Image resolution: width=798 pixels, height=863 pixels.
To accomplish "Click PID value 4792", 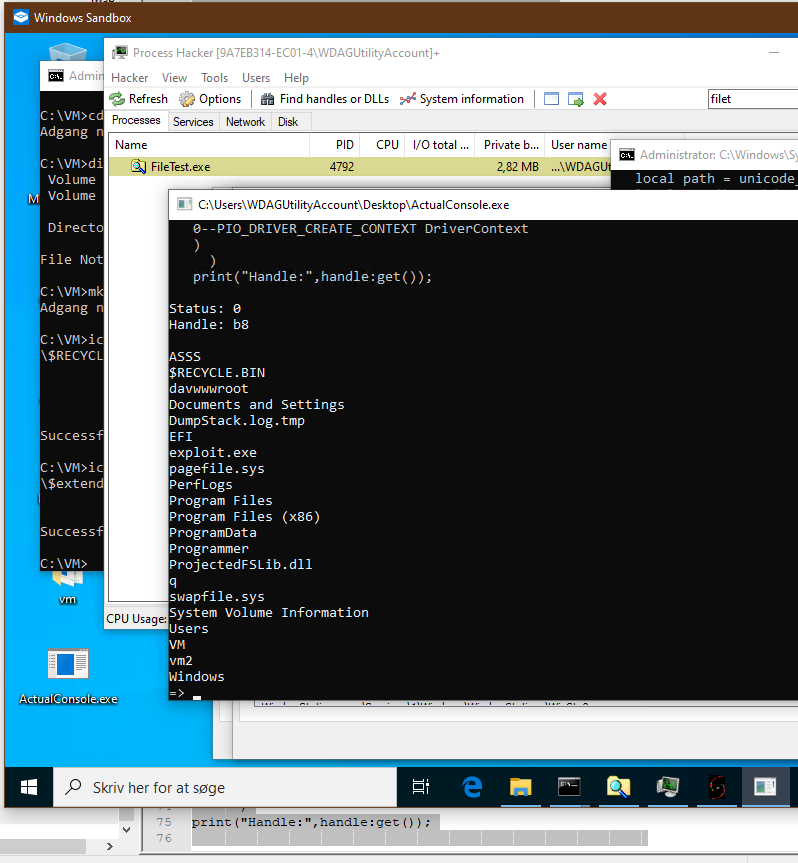I will (x=342, y=167).
